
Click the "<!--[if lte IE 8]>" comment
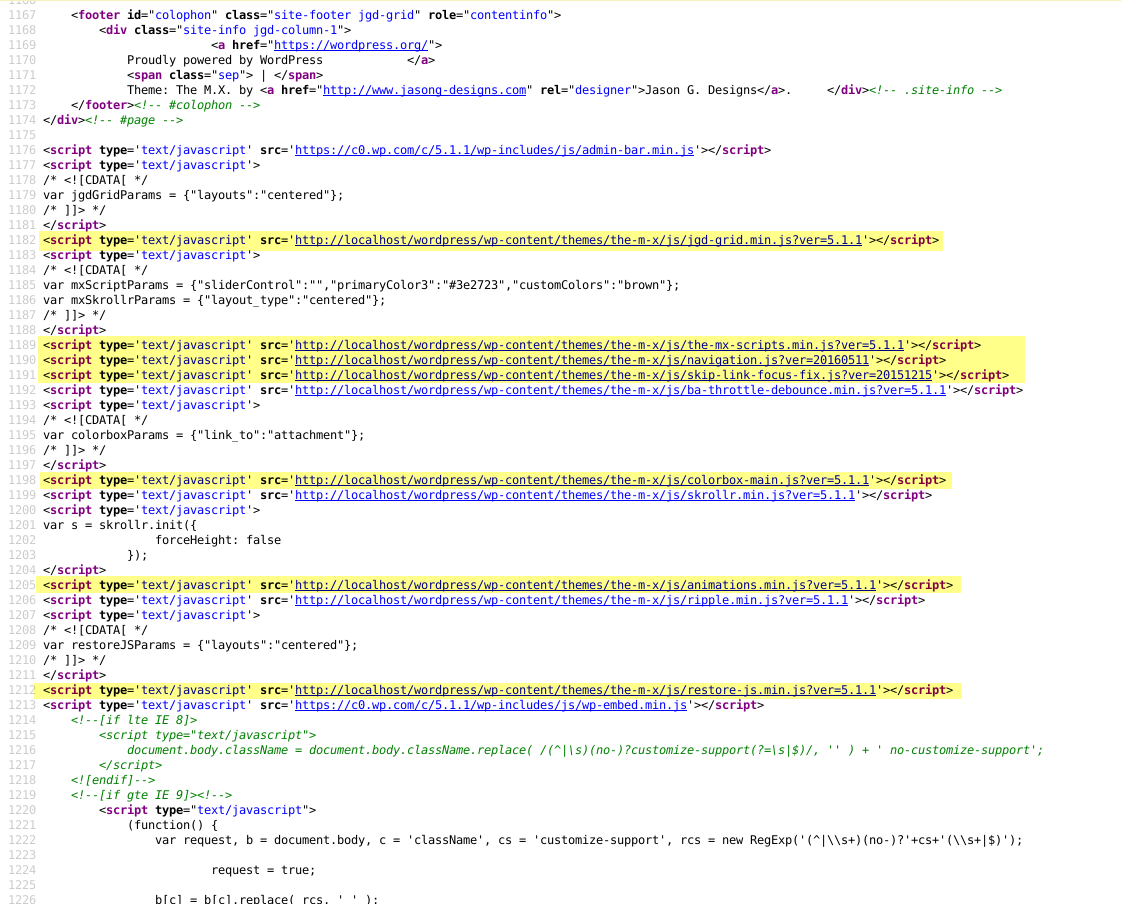tap(134, 721)
